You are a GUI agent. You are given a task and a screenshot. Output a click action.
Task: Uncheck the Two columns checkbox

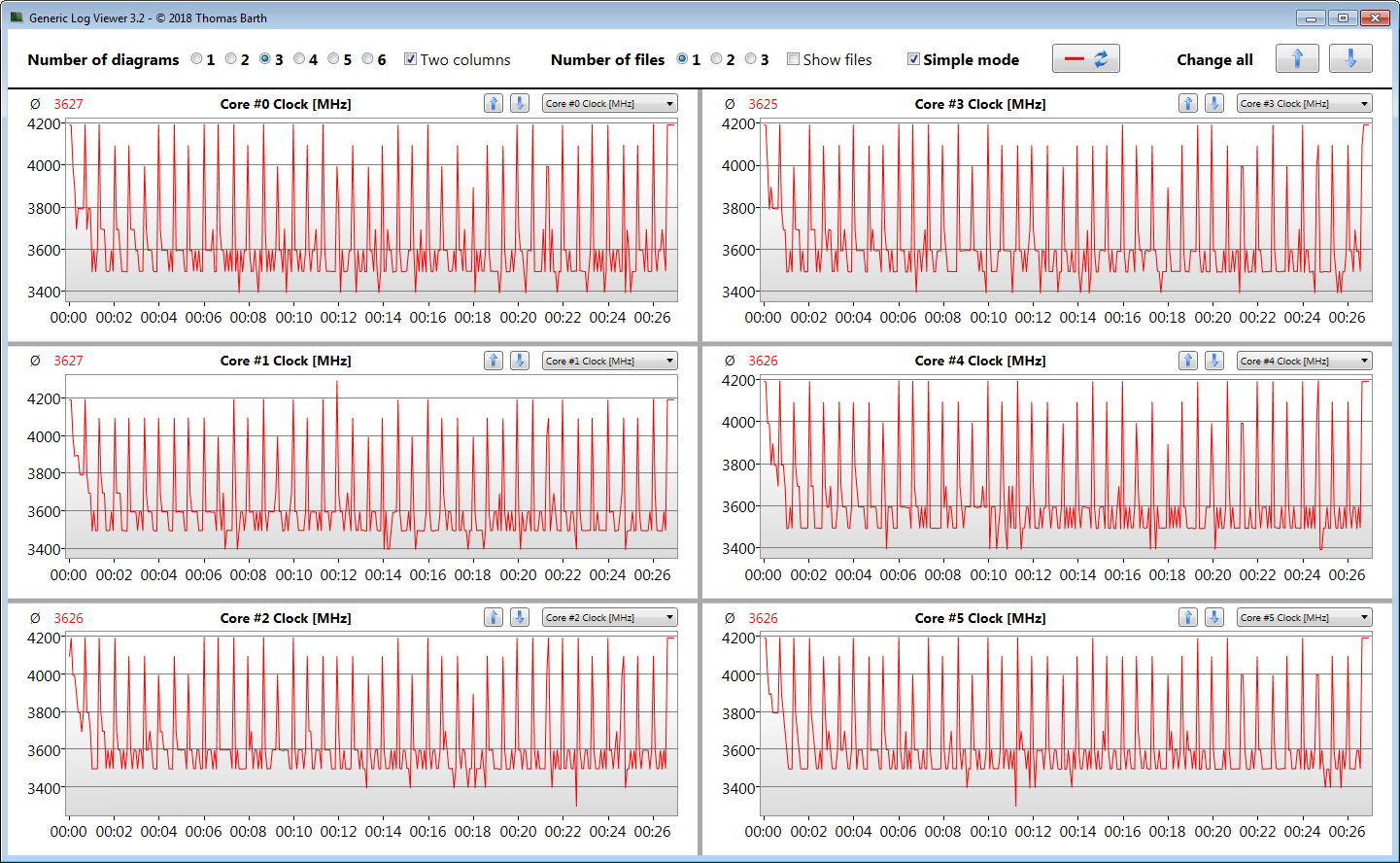click(410, 59)
